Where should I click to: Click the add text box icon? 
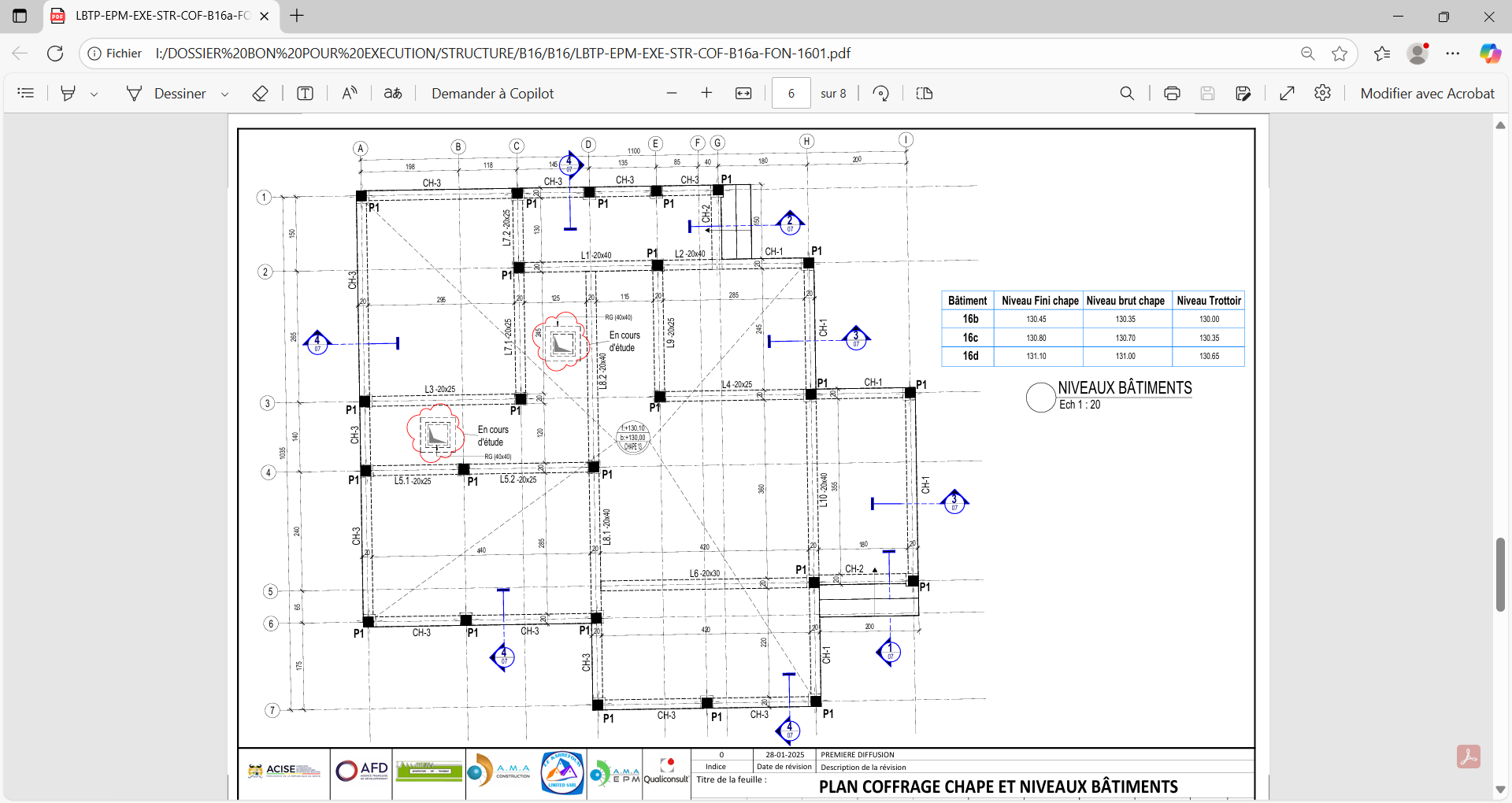[305, 94]
